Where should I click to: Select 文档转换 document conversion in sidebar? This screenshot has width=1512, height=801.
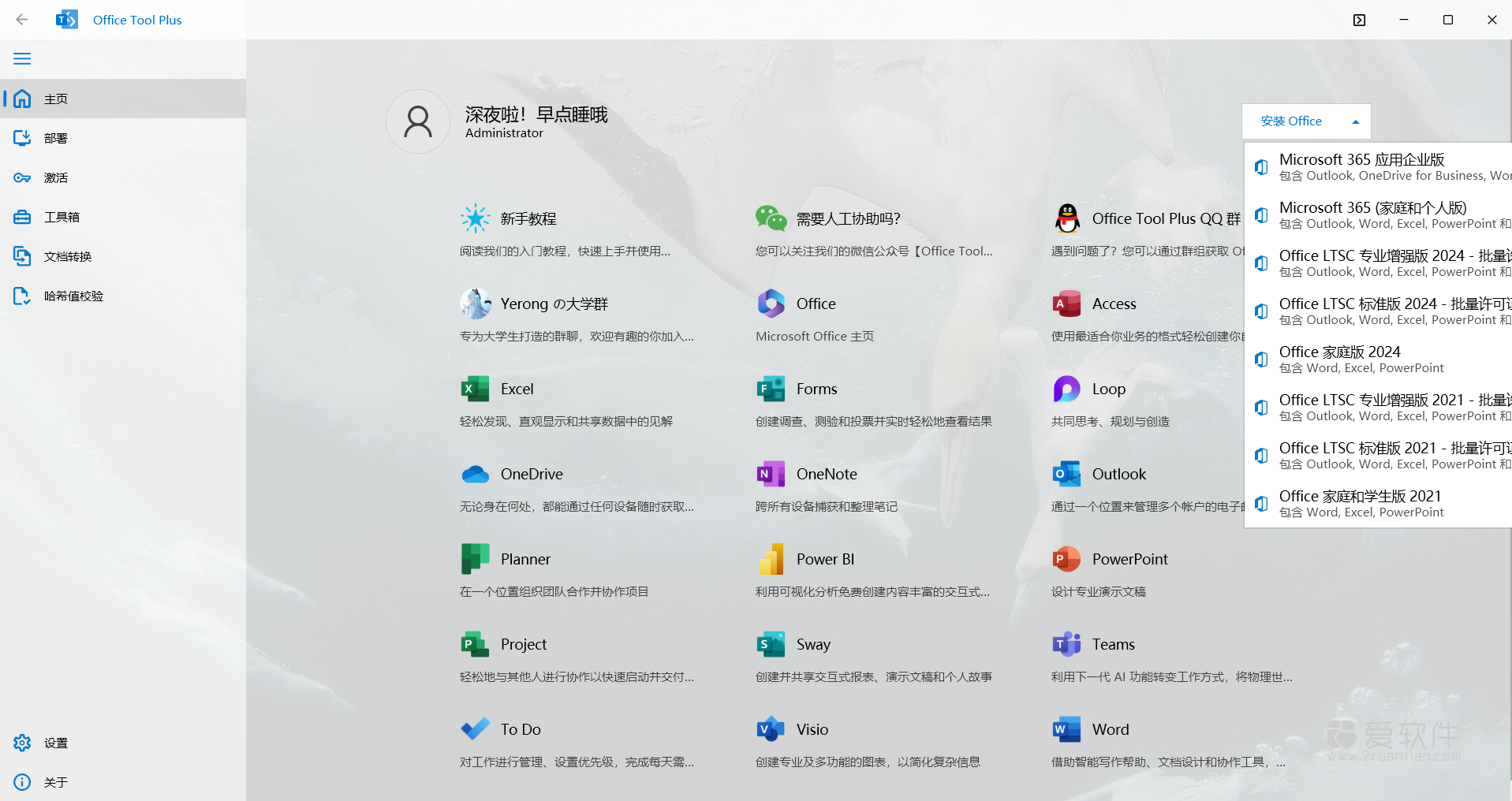tap(123, 256)
